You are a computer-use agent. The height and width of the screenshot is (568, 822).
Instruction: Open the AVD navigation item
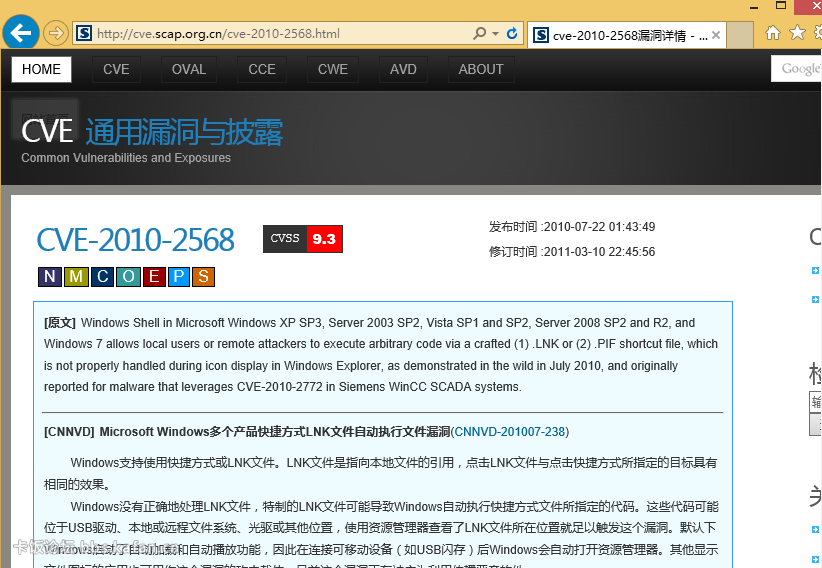pos(403,69)
